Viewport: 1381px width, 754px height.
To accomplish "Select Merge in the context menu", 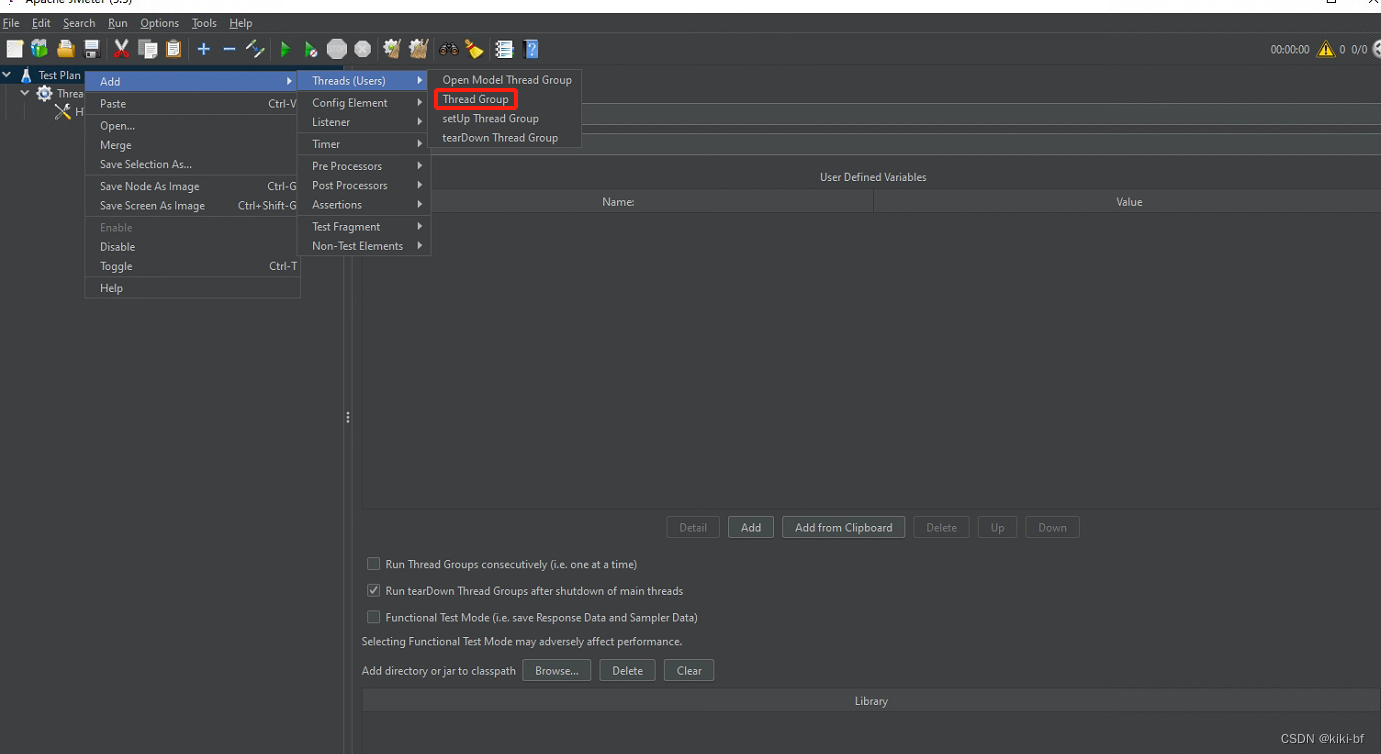I will pos(192,145).
